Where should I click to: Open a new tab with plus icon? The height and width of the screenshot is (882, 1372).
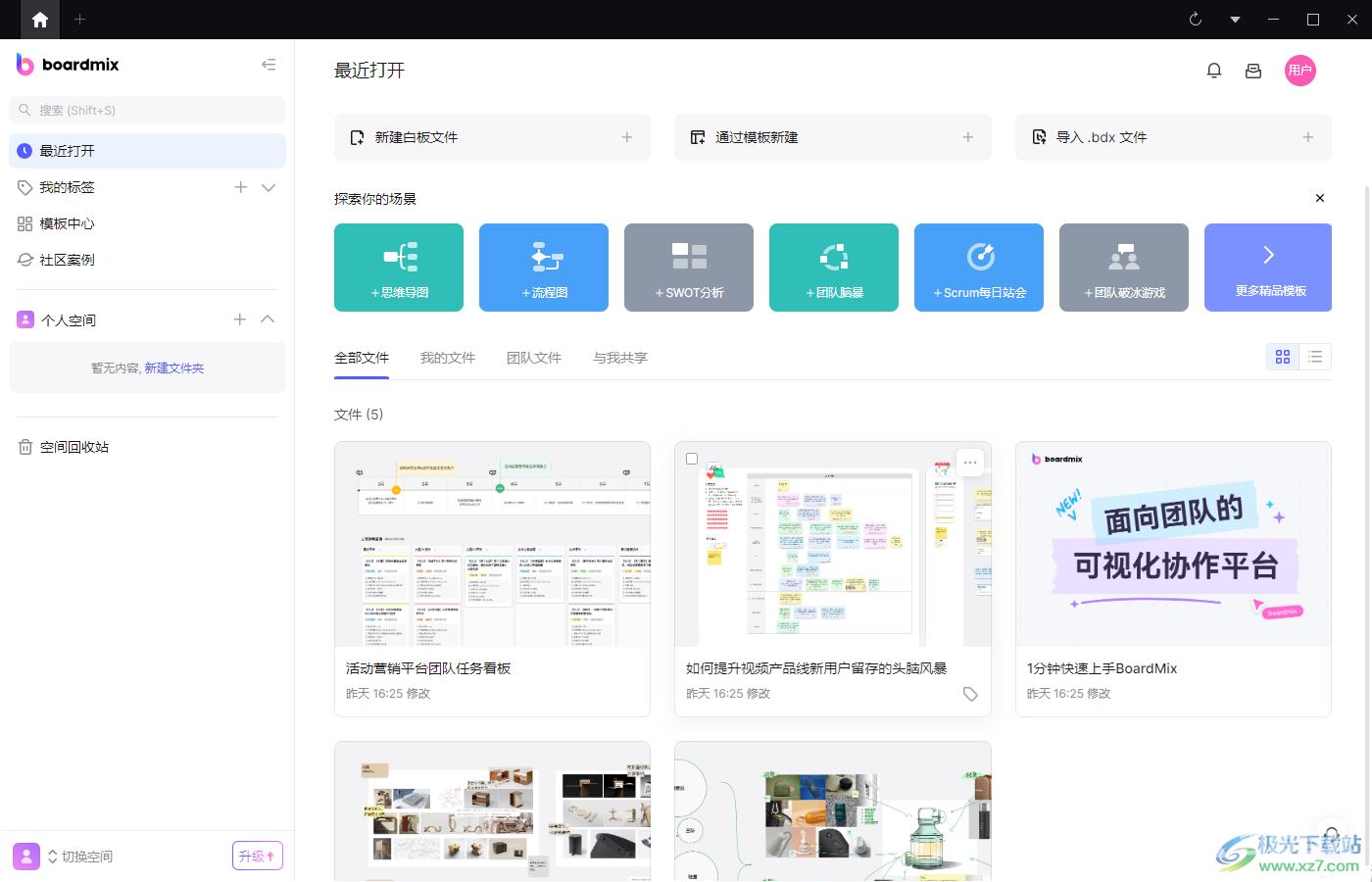coord(80,20)
